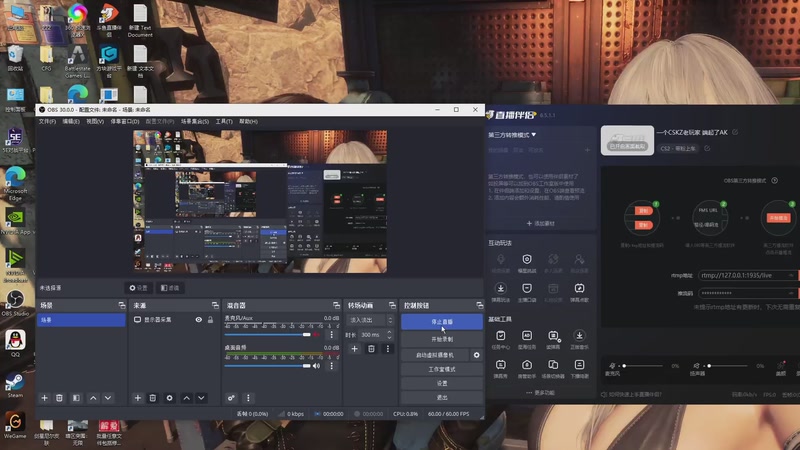
Task: Mute desktop audio speaker icon
Action: click(316, 366)
